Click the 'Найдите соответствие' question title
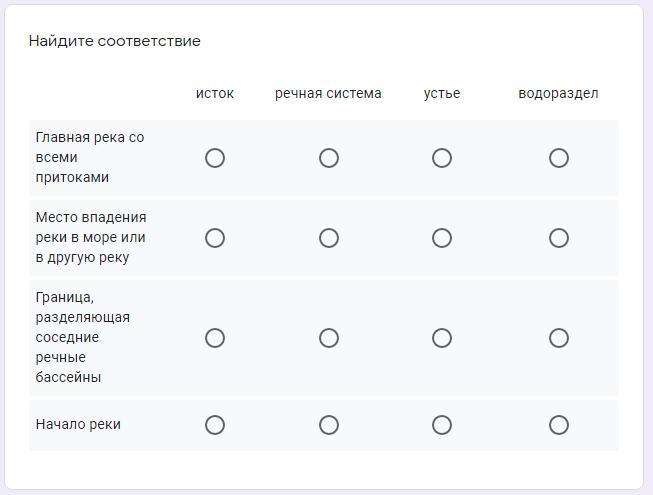This screenshot has height=495, width=653. click(115, 41)
